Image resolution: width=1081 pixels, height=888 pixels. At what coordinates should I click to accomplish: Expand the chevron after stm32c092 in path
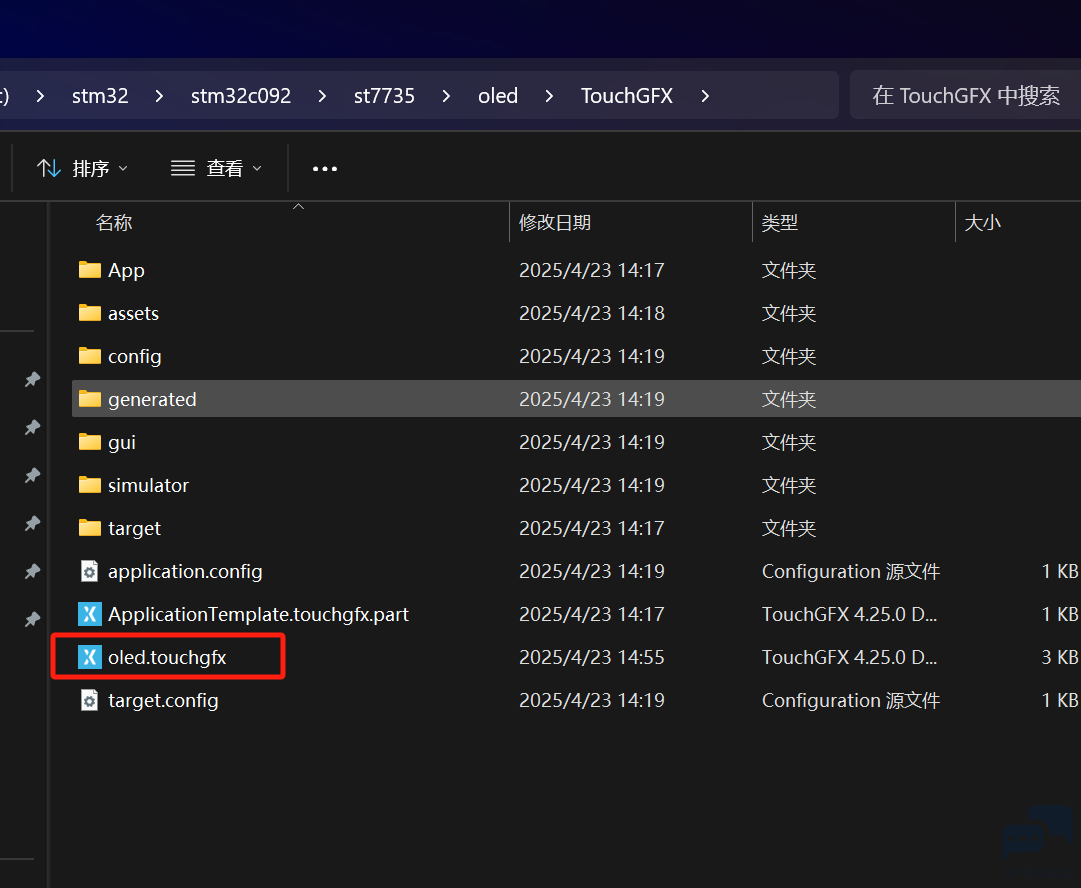pos(322,96)
